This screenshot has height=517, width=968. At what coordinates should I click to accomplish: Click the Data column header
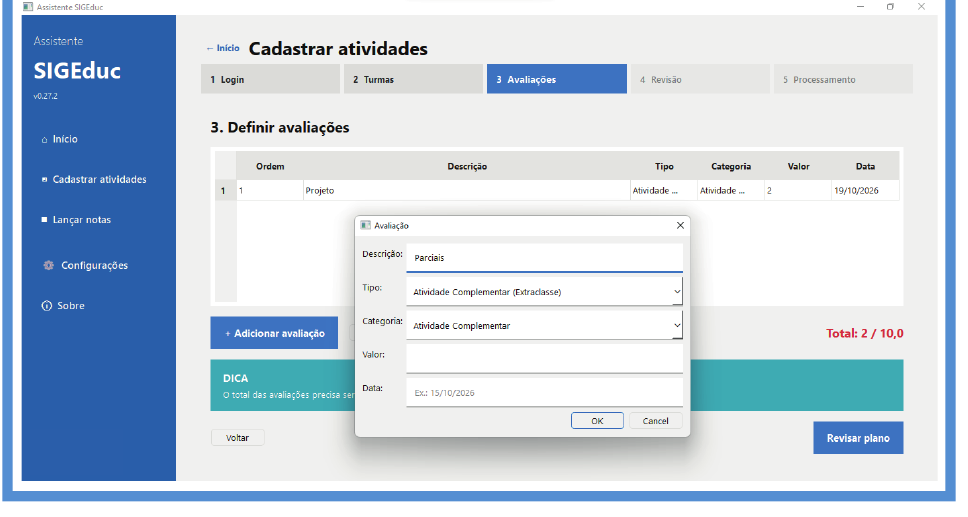(866, 167)
